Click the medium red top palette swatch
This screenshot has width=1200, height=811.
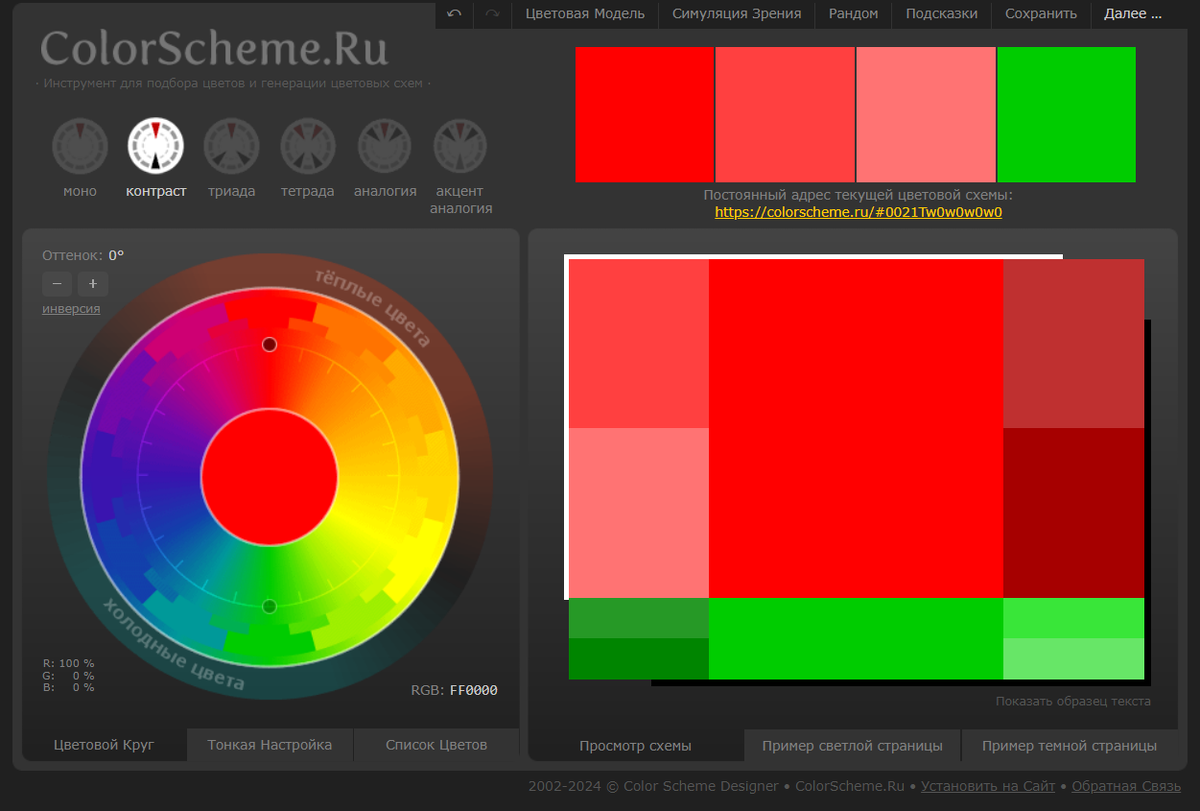point(785,115)
